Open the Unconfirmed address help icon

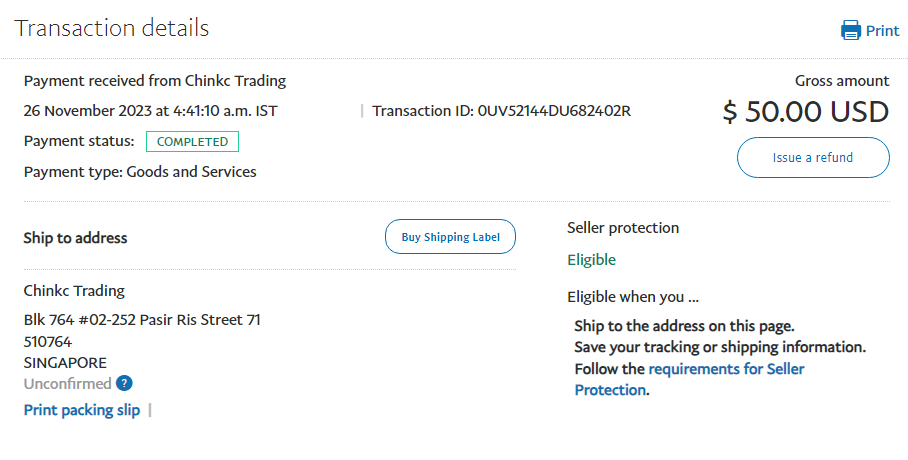point(124,383)
